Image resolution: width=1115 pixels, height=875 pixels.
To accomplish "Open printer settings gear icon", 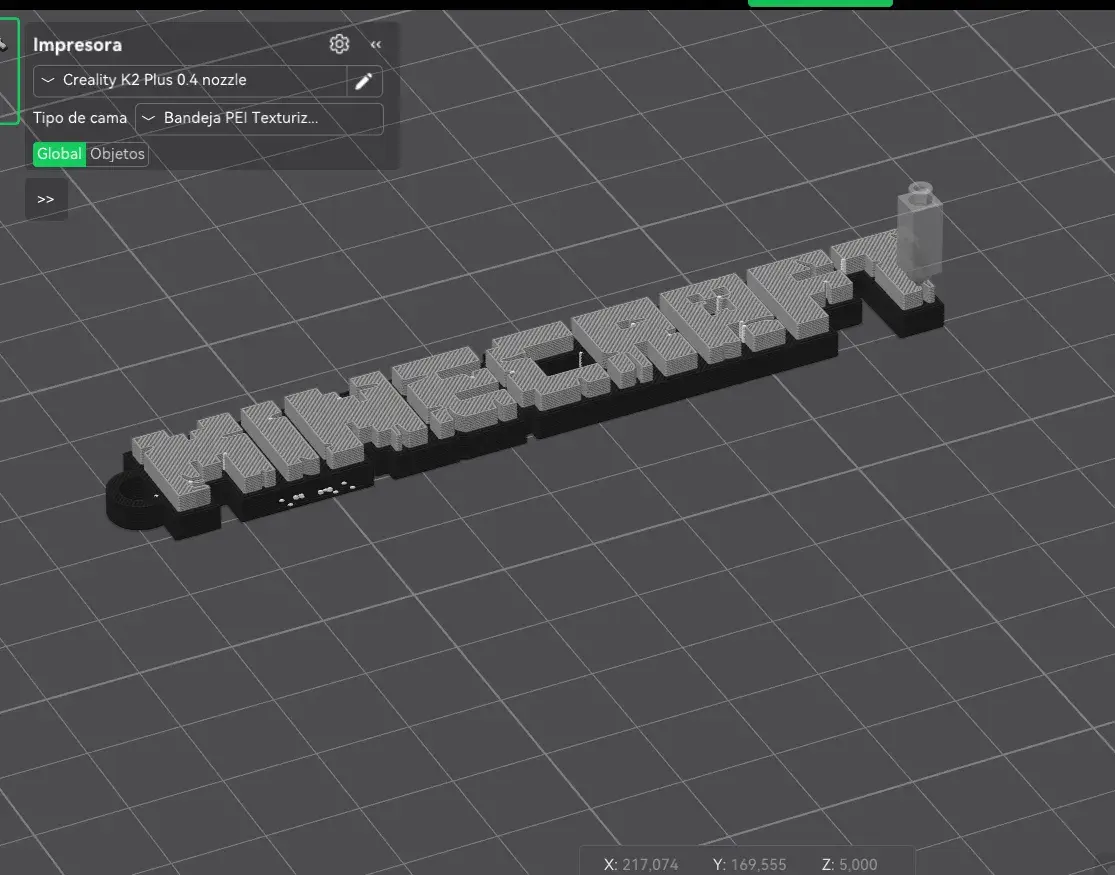I will coord(339,44).
